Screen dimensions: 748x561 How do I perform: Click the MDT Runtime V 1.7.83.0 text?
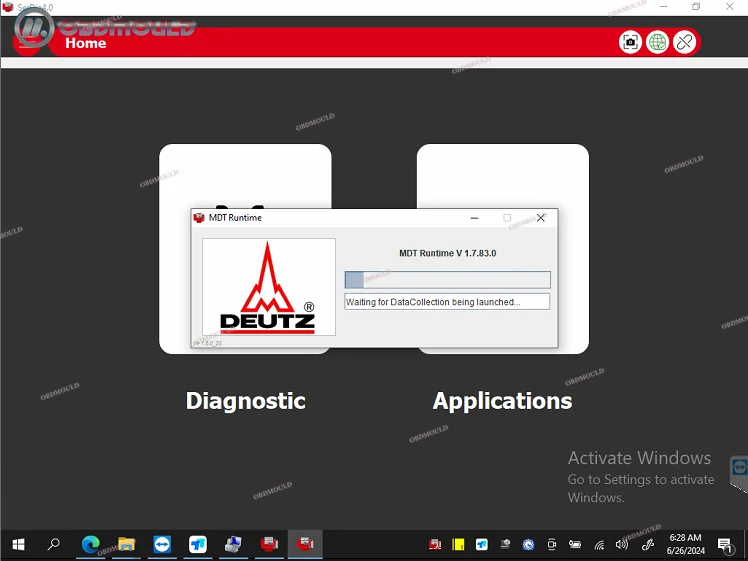pos(447,253)
